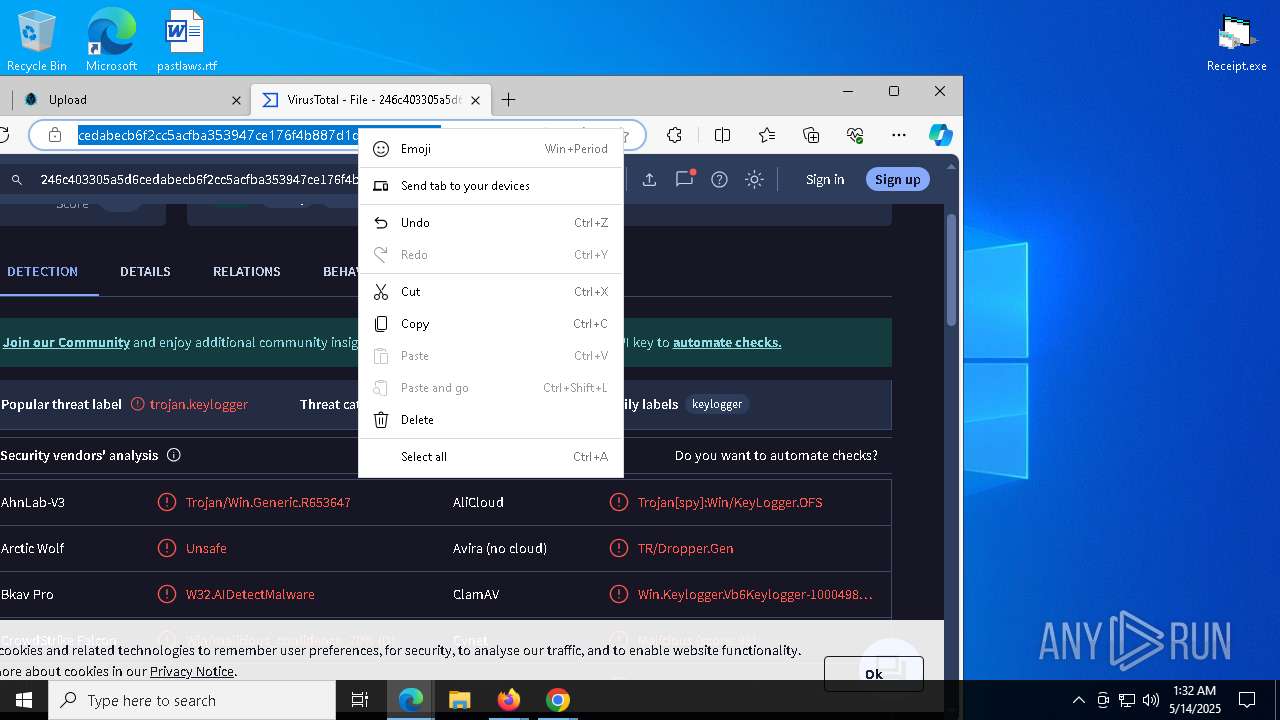Open File Explorer from taskbar
1280x720 pixels.
pyautogui.click(x=460, y=700)
